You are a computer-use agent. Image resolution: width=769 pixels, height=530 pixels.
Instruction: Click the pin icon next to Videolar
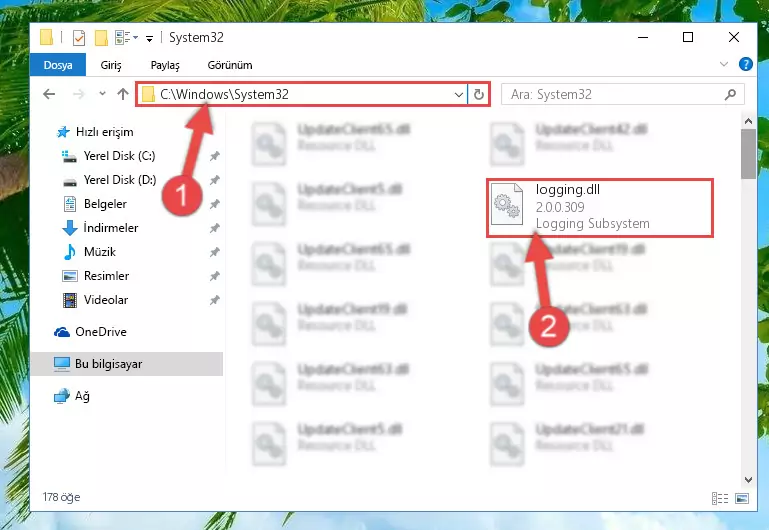214,300
